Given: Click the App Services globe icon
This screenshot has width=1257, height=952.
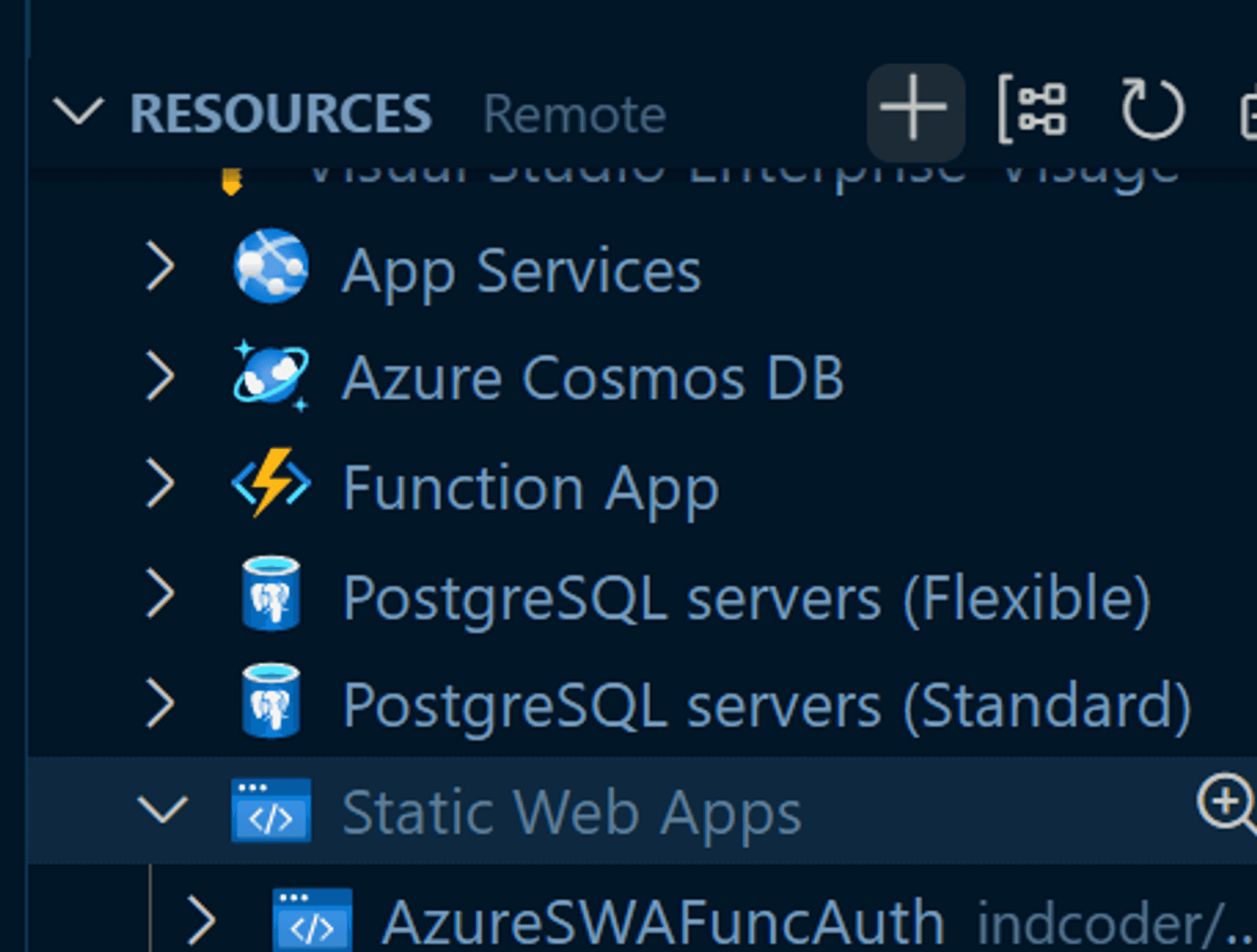Looking at the screenshot, I should click(271, 266).
